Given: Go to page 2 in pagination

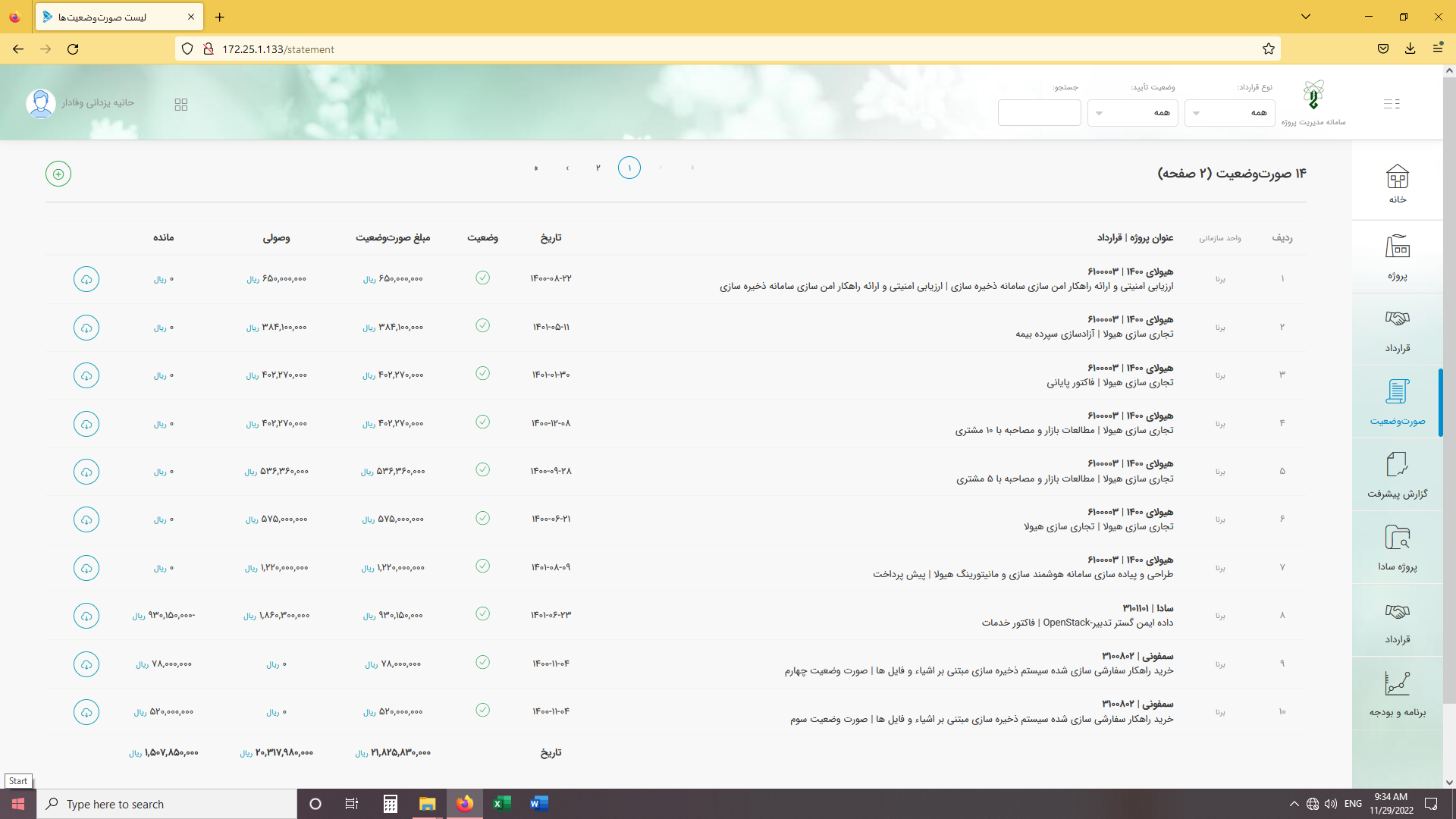Looking at the screenshot, I should [598, 168].
